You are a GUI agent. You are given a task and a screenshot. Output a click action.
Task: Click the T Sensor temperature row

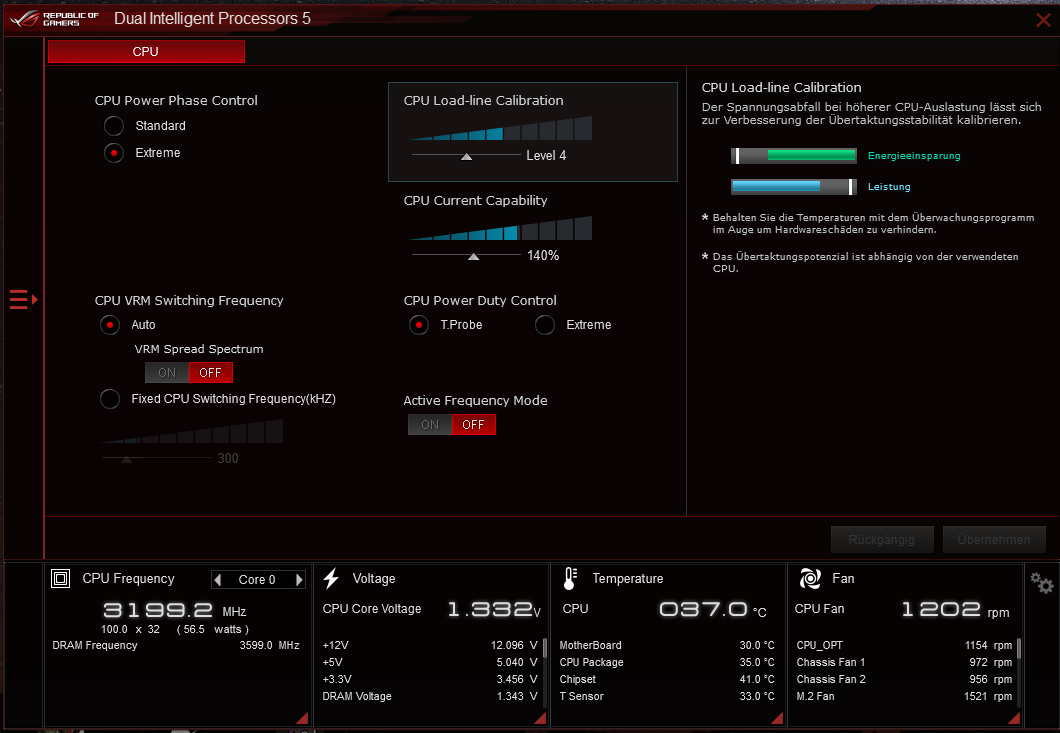coord(667,696)
